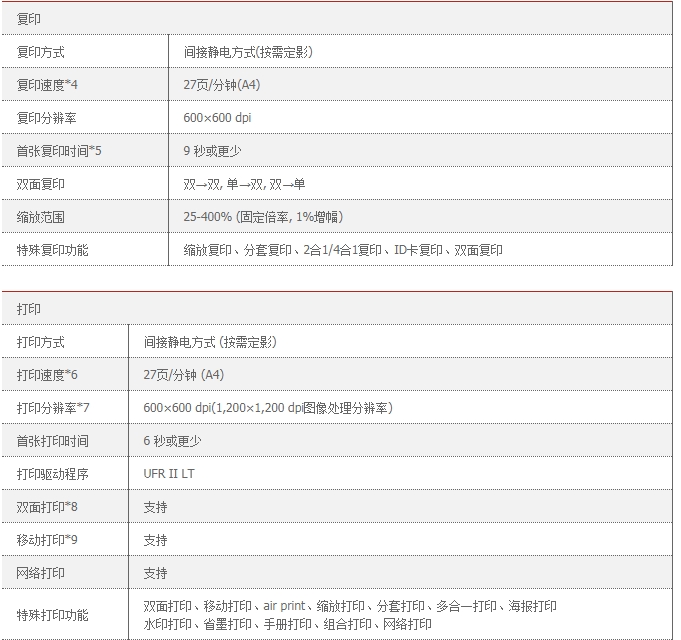Select the 打印方式 row label
This screenshot has width=681, height=640.
coord(41,342)
